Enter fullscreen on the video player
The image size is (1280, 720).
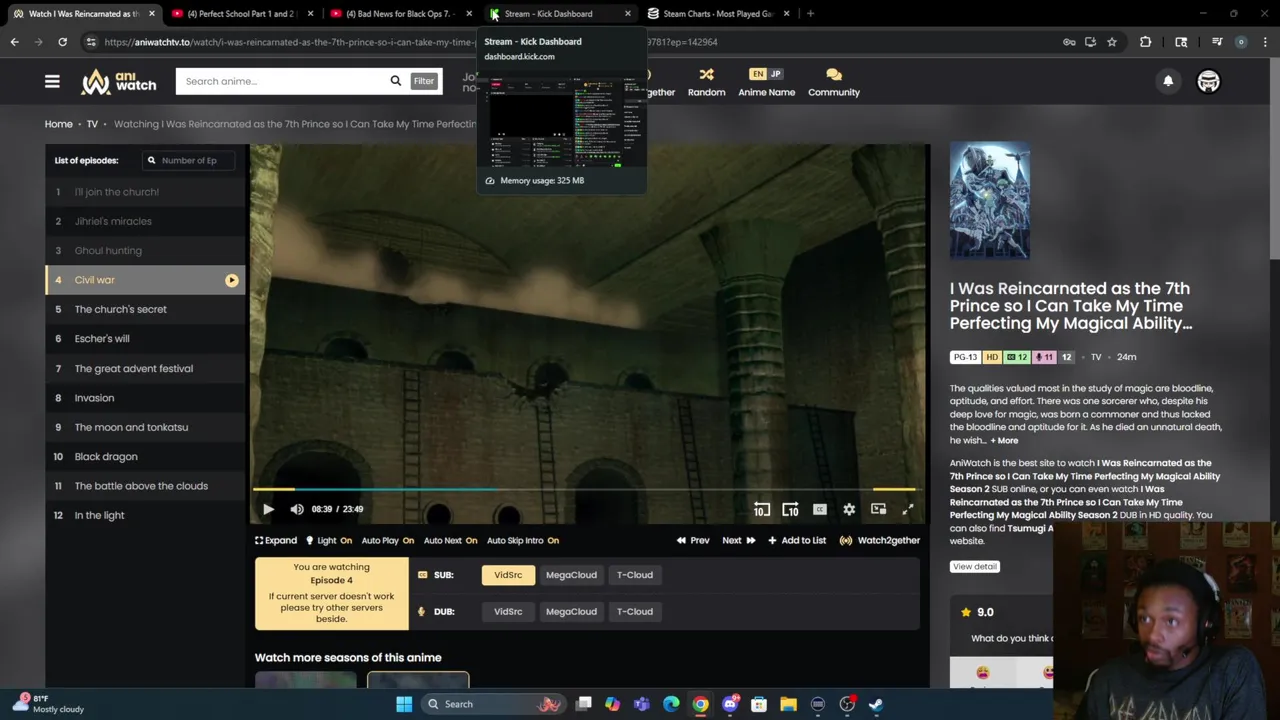(x=908, y=509)
